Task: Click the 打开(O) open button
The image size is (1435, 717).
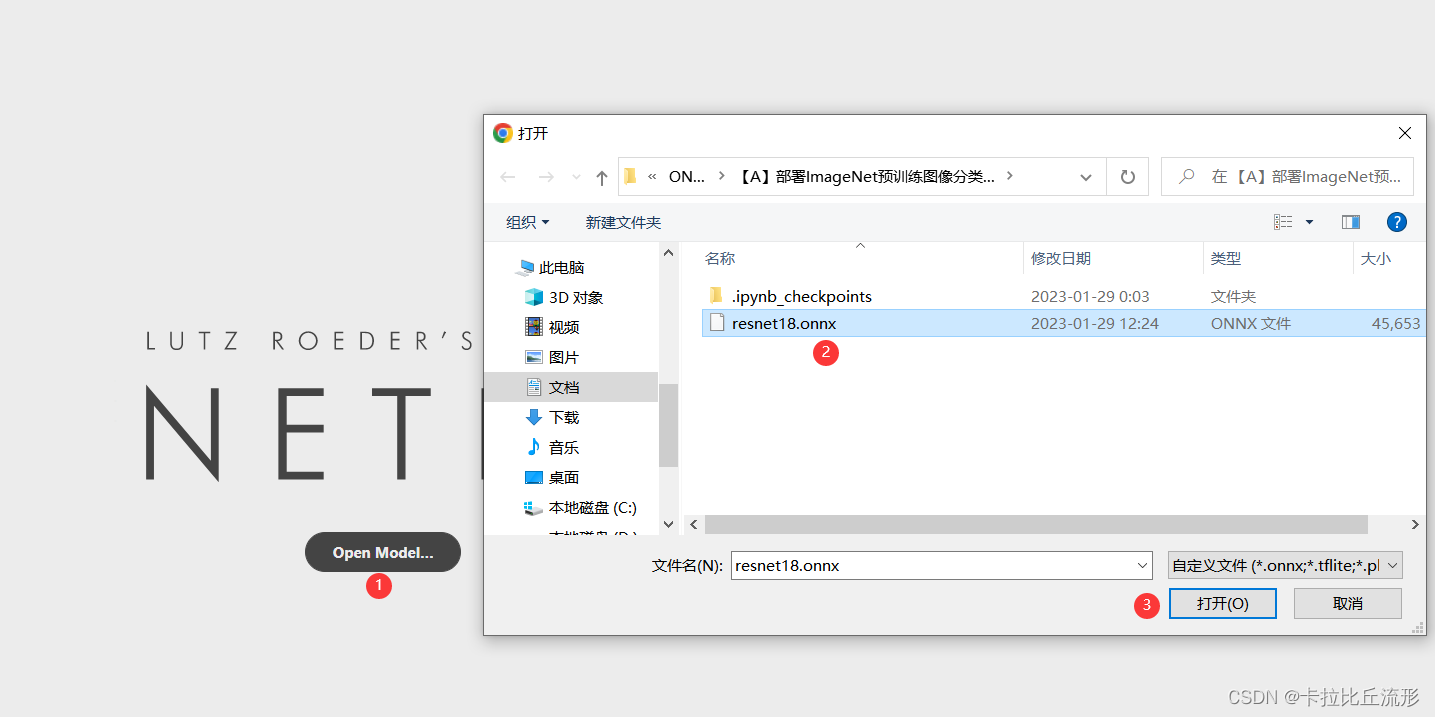Action: [1222, 603]
